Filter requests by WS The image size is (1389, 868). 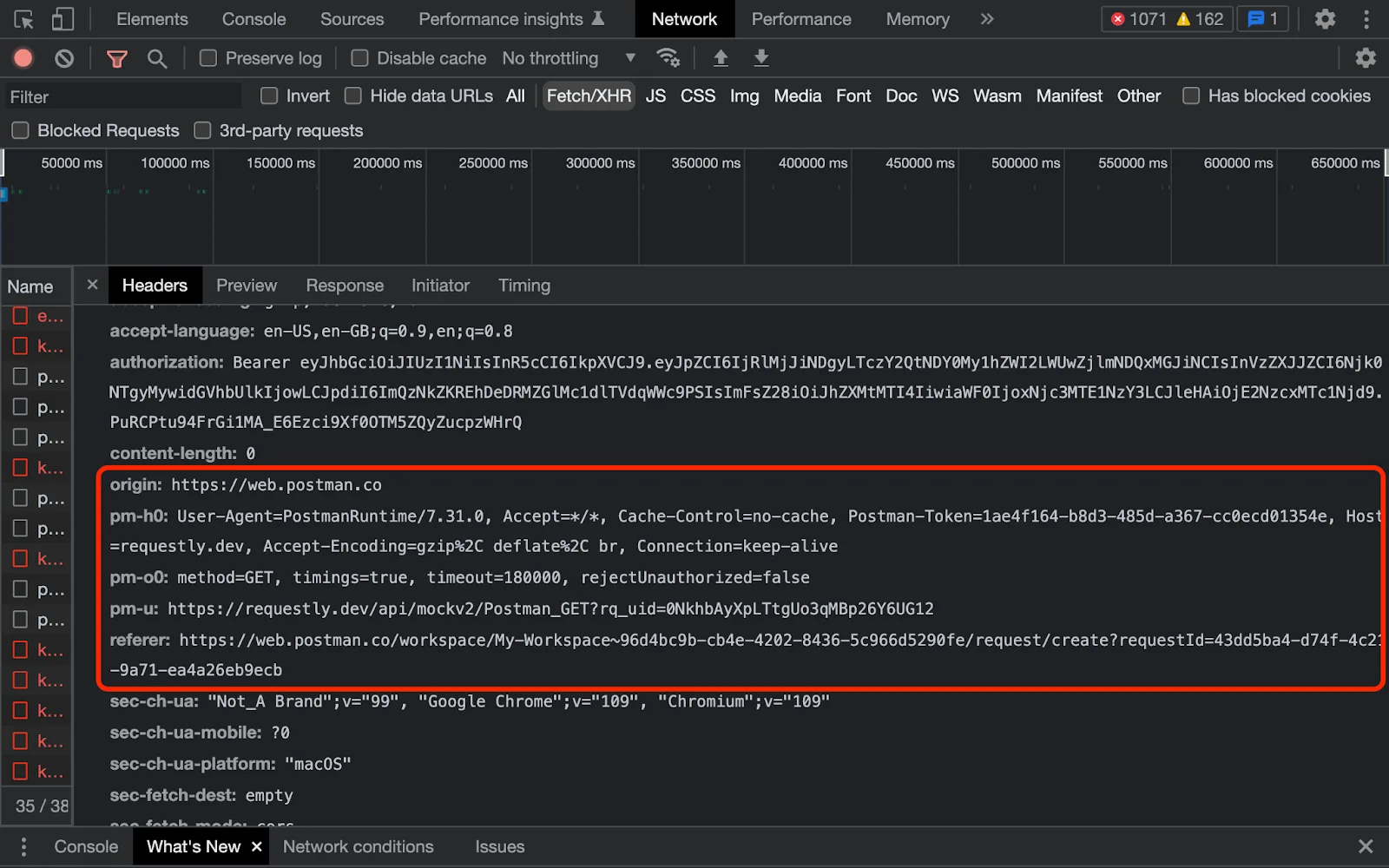click(945, 95)
